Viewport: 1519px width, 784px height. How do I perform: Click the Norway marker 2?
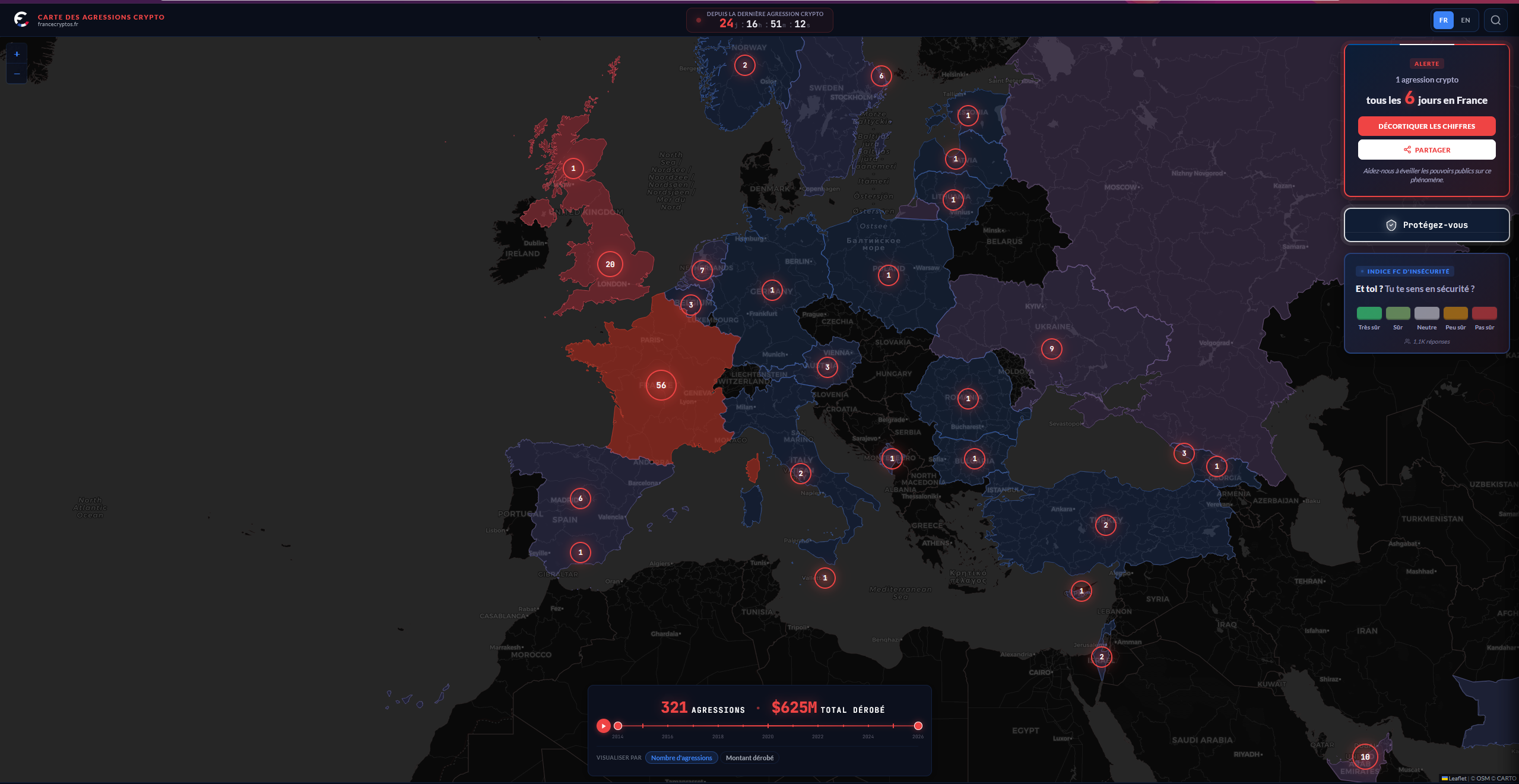744,65
